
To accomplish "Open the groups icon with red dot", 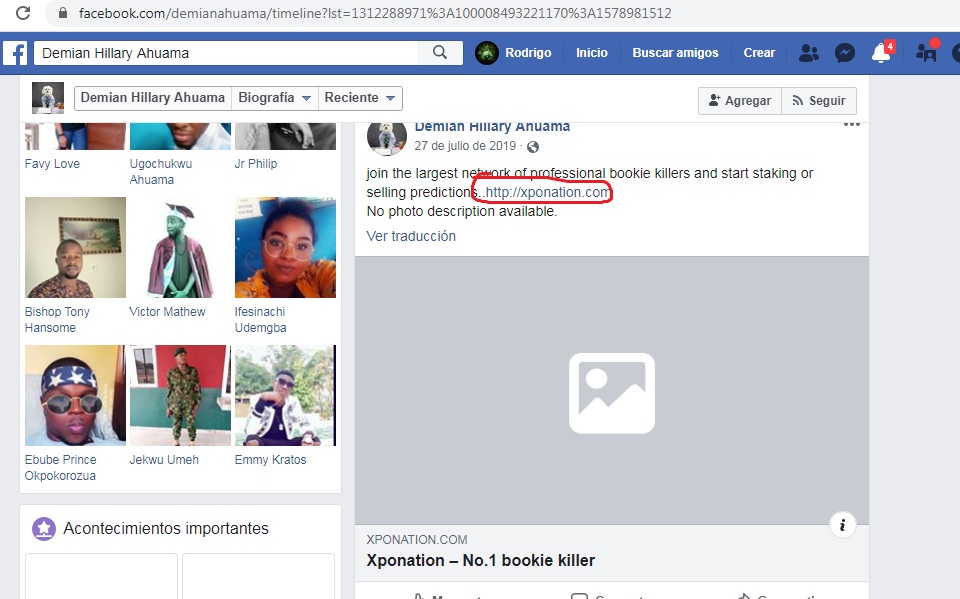I will coord(927,51).
